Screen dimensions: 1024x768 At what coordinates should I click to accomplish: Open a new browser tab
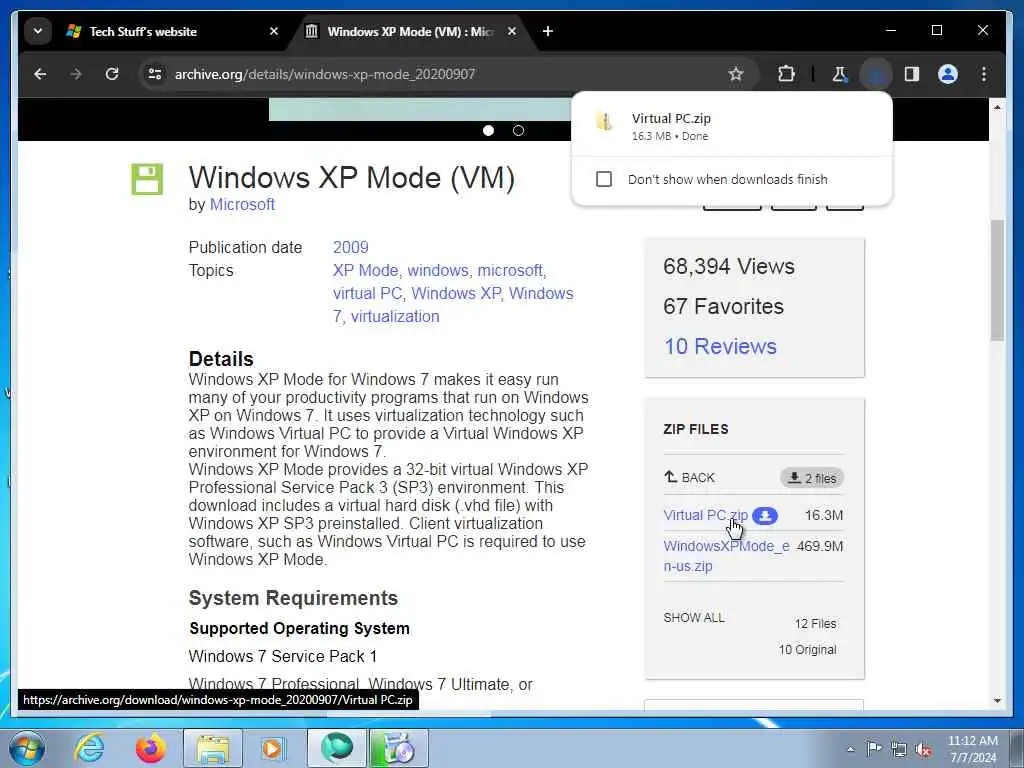click(x=548, y=31)
